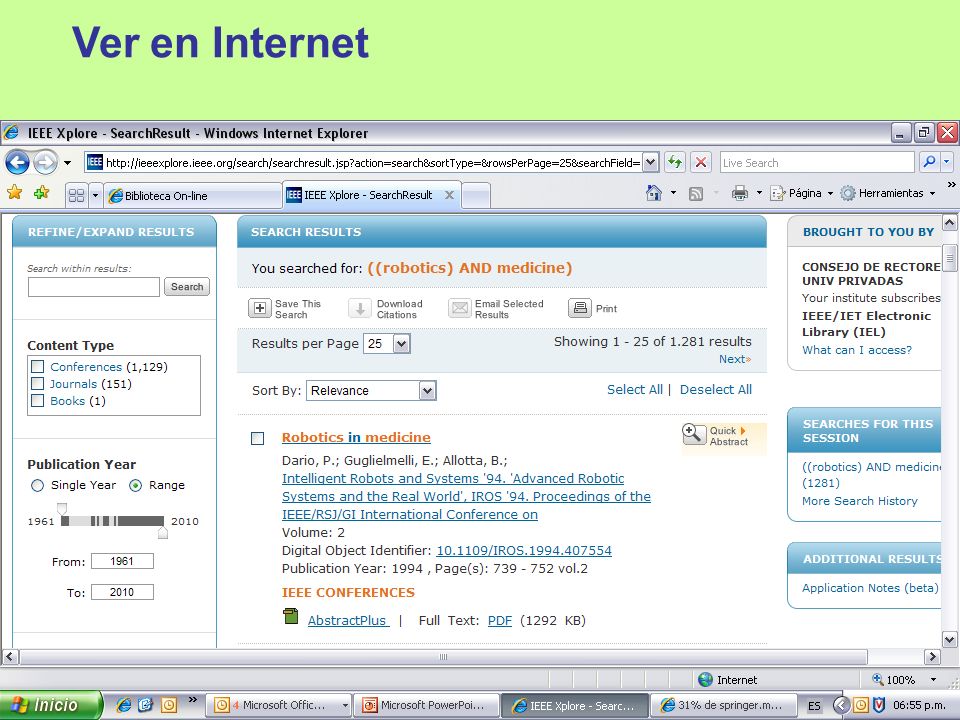Open the zoom level dropdown arrow
960x720 pixels.
pyautogui.click(x=933, y=679)
